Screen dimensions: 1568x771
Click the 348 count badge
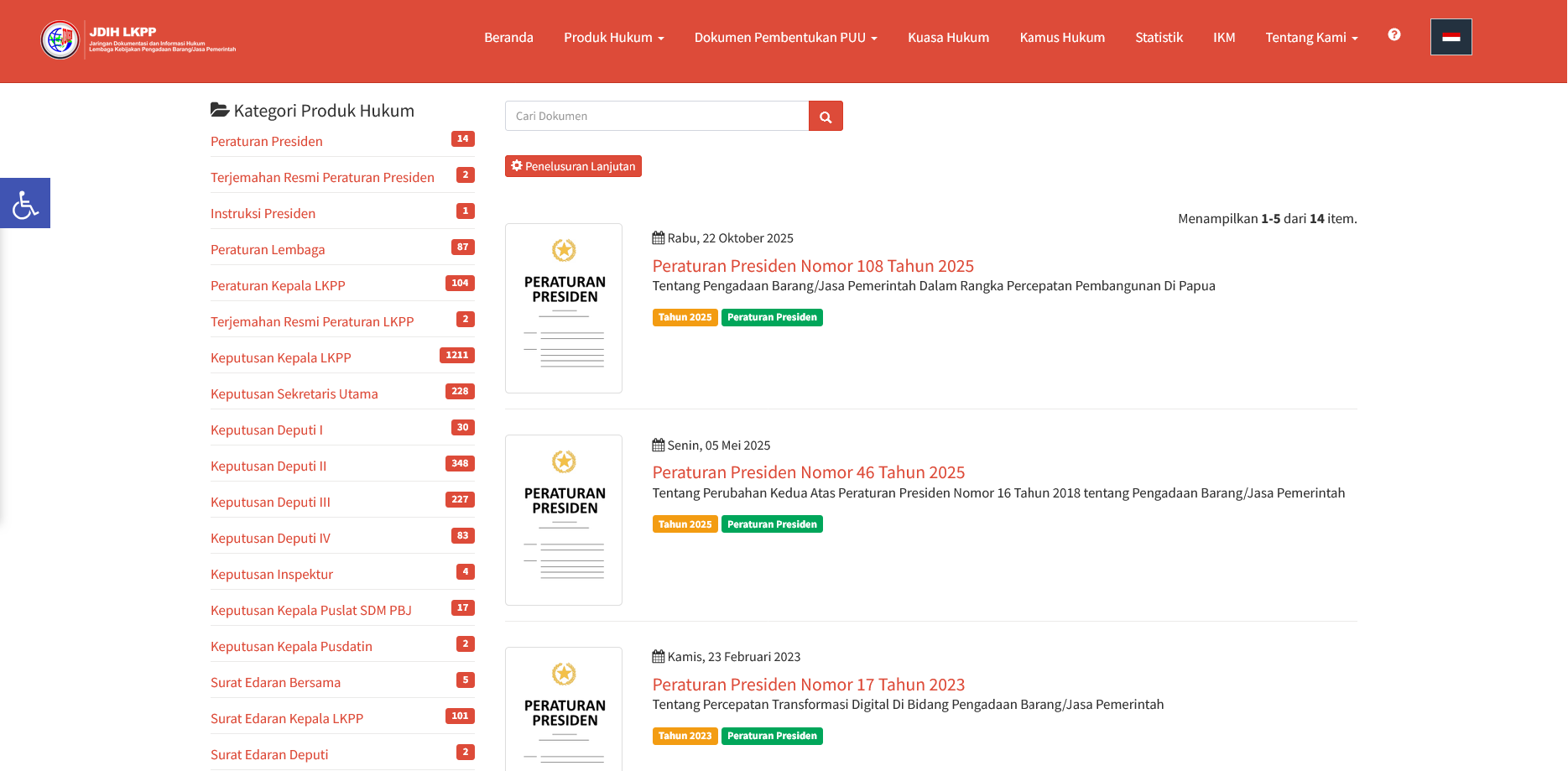click(x=460, y=464)
